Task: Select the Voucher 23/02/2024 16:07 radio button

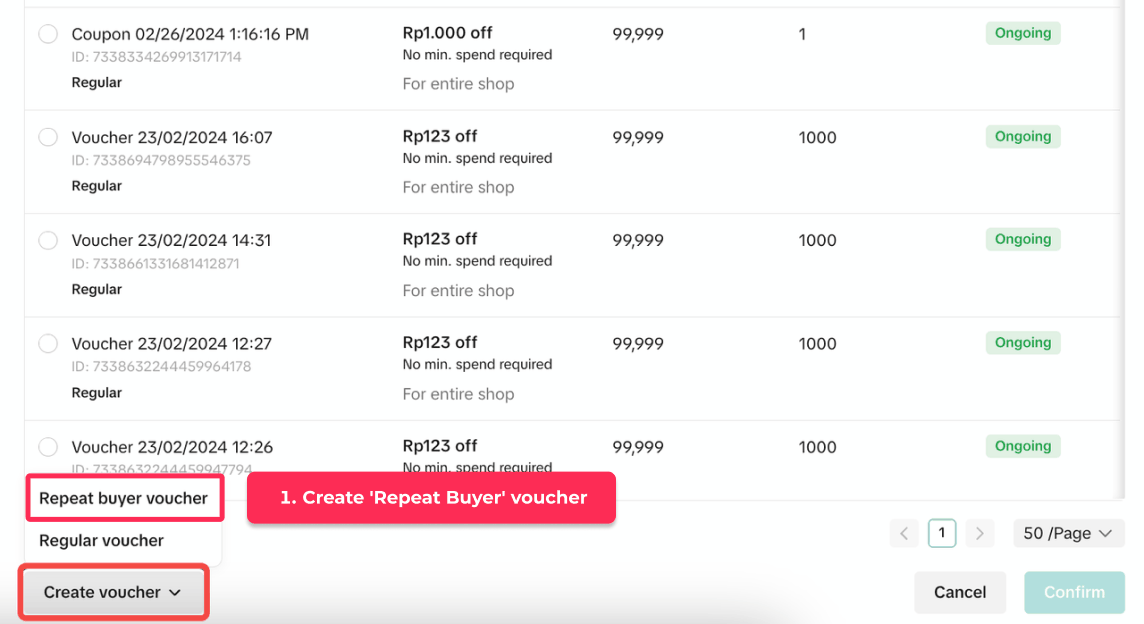Action: coord(48,137)
